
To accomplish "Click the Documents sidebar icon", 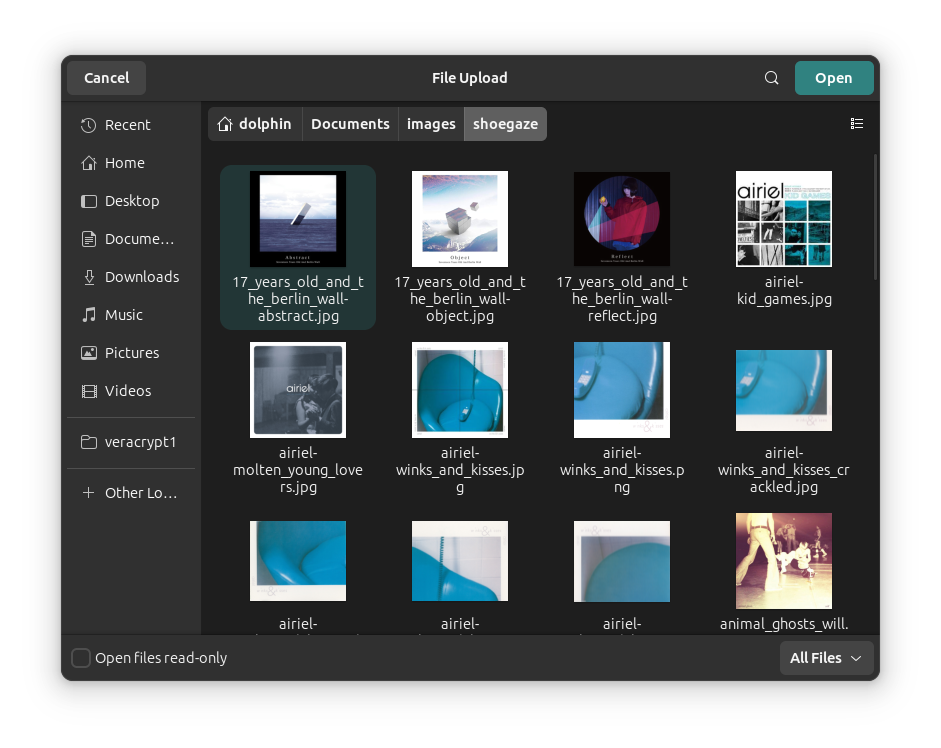I will 89,239.
